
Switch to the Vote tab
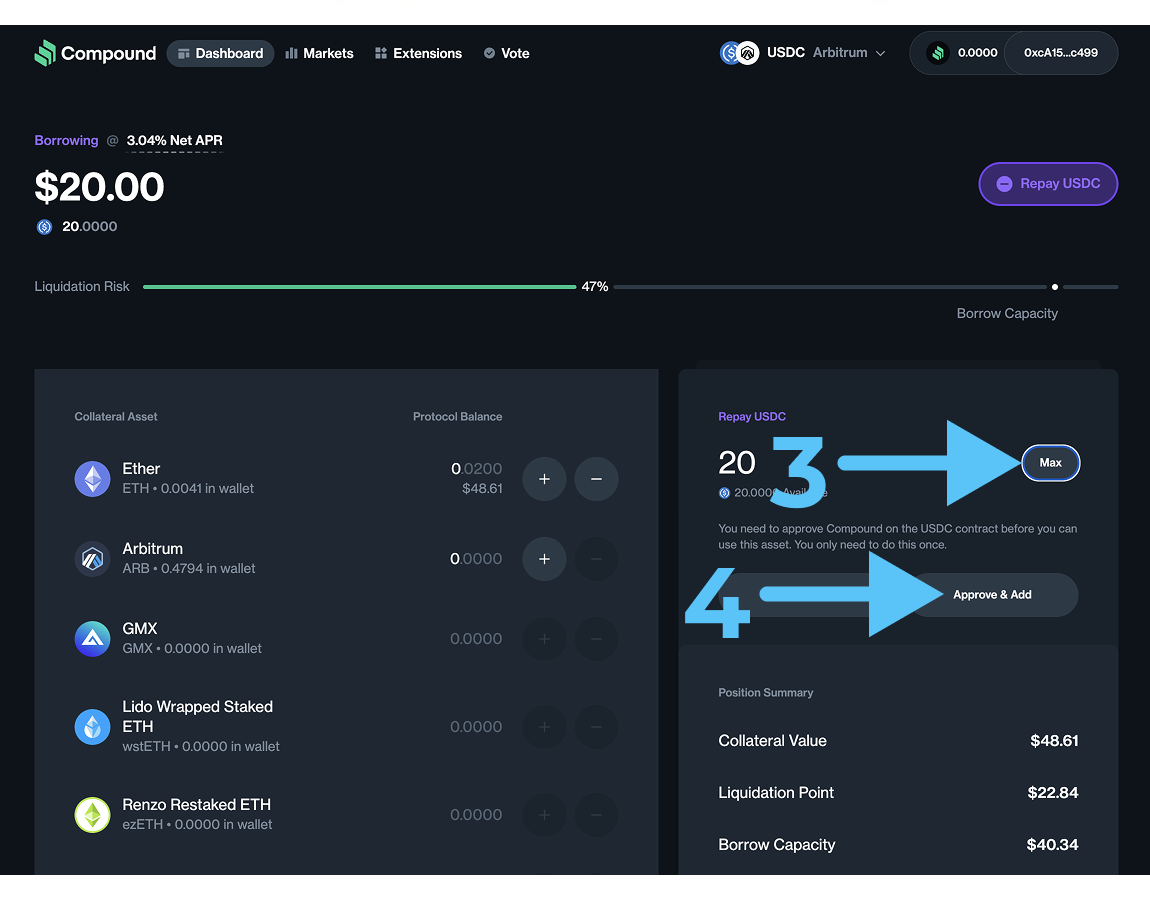click(x=506, y=53)
